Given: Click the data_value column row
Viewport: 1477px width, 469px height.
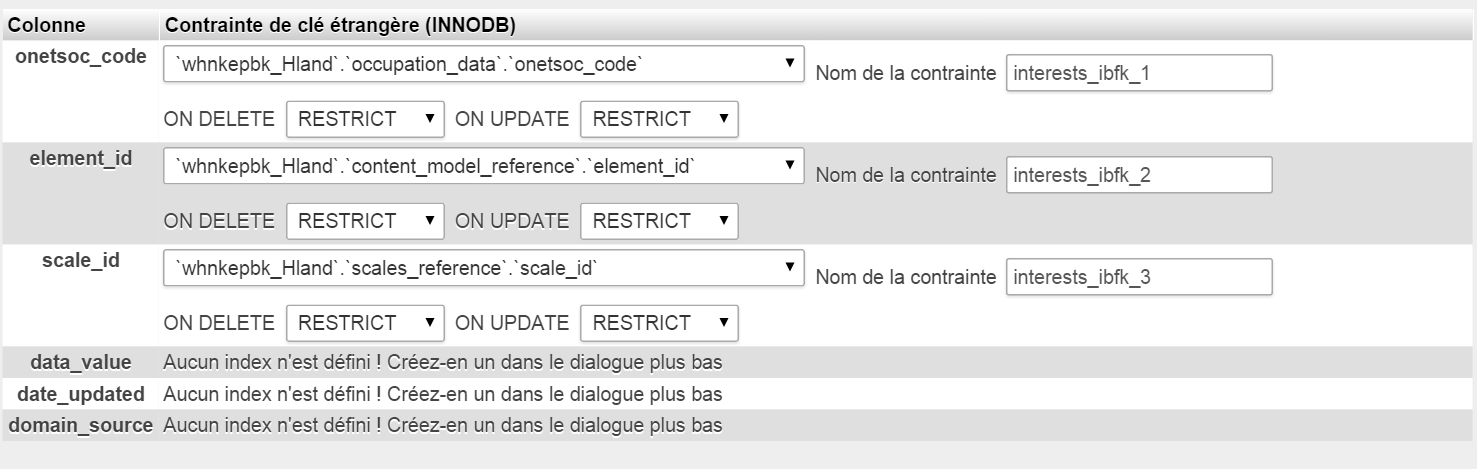Looking at the screenshot, I should click(x=738, y=362).
